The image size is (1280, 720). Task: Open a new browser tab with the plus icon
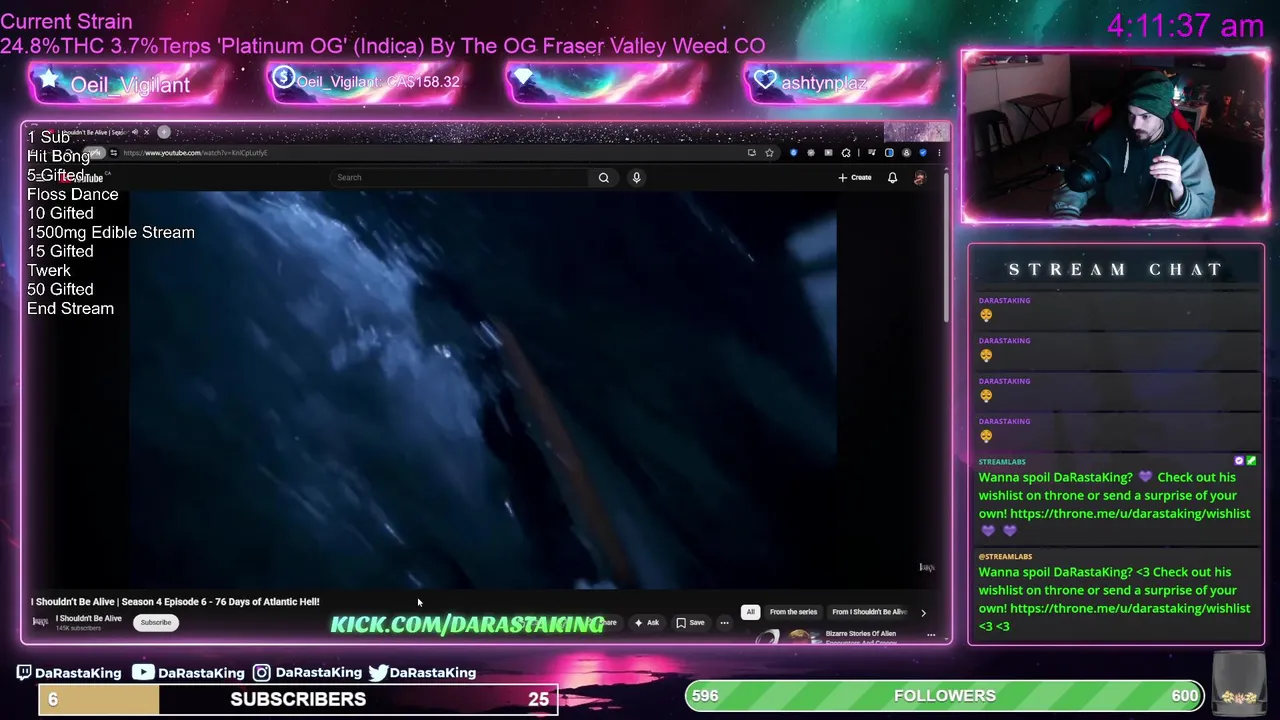[x=164, y=132]
